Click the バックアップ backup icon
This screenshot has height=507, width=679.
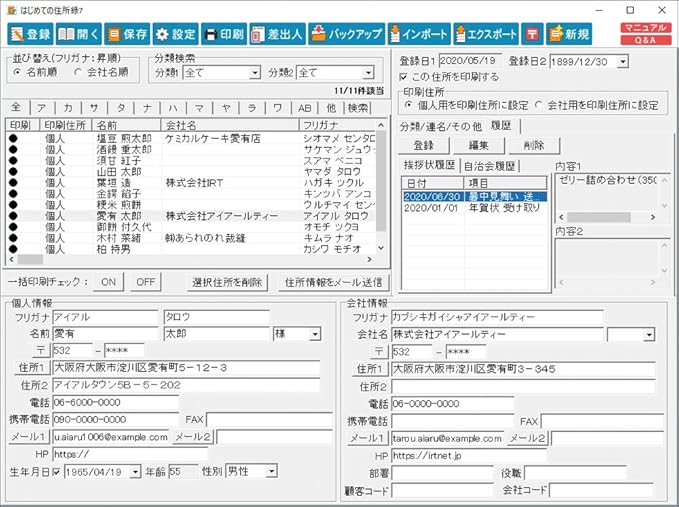pos(344,34)
